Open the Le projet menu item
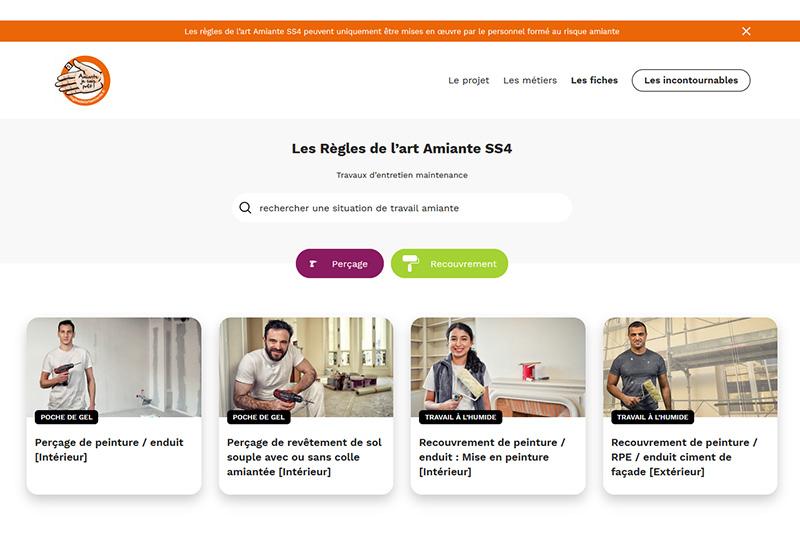 pos(468,80)
